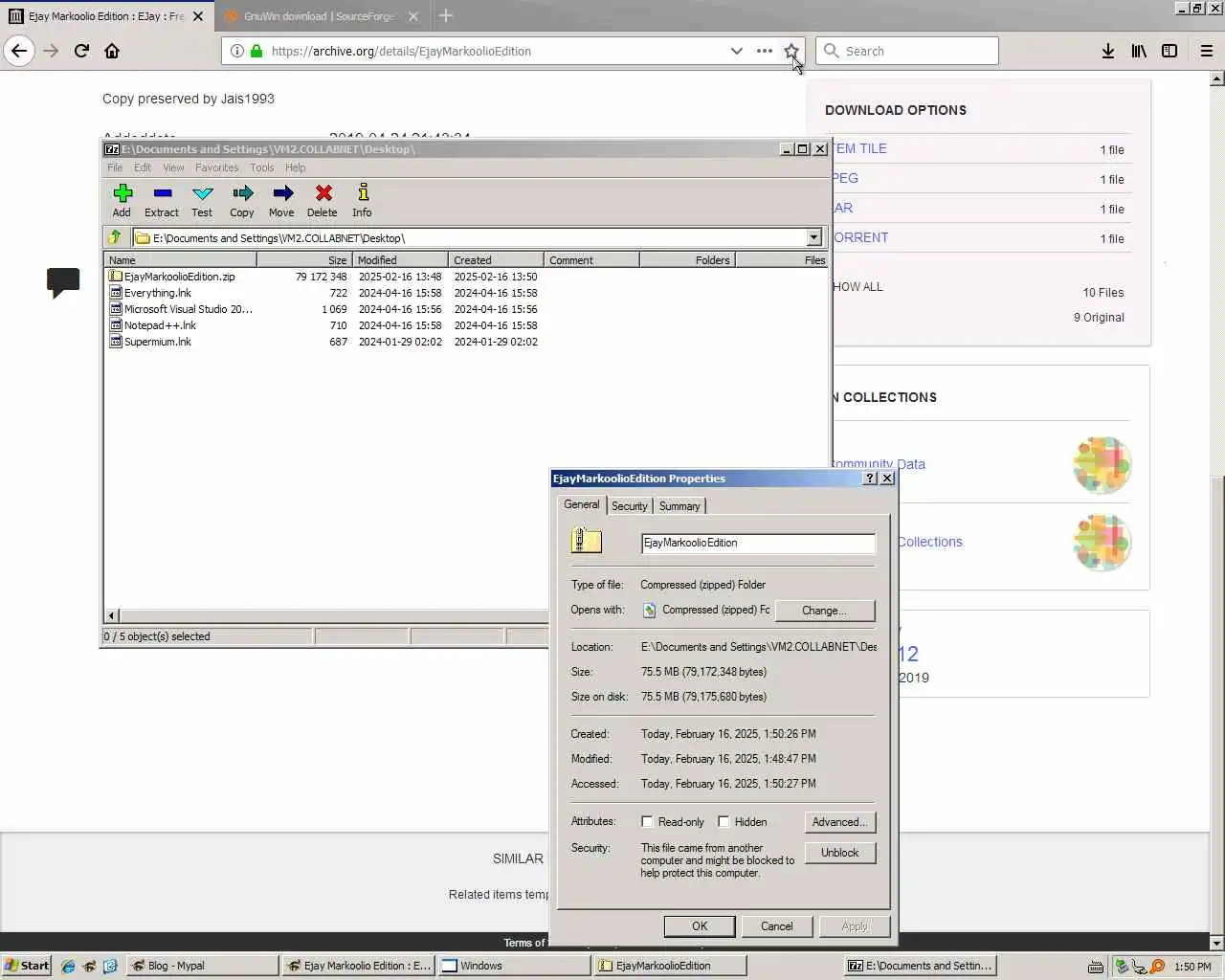Viewport: 1225px width, 980px height.
Task: Click the browser Search box
Action: pos(907,51)
